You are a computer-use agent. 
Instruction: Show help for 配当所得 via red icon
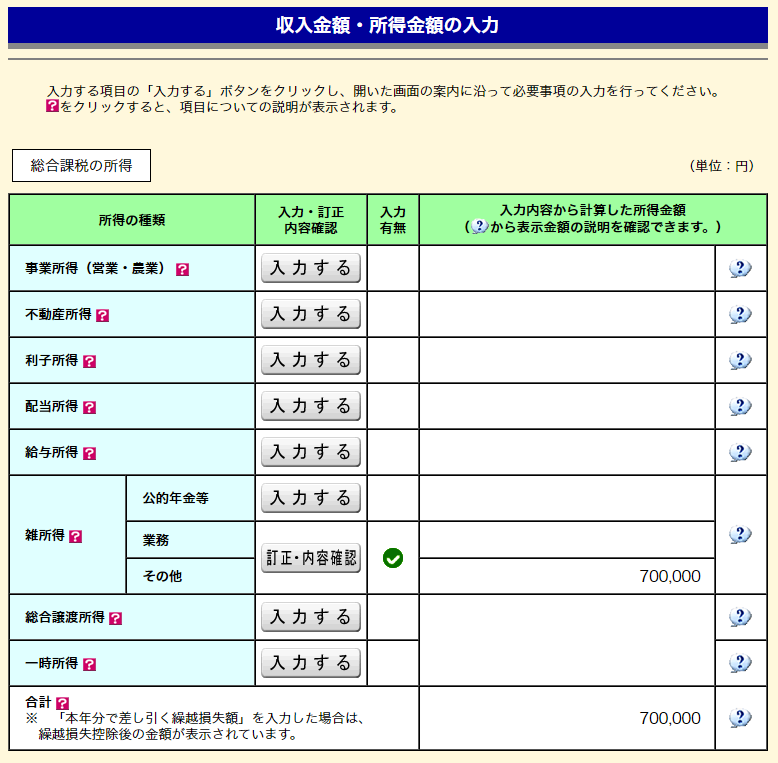(89, 407)
